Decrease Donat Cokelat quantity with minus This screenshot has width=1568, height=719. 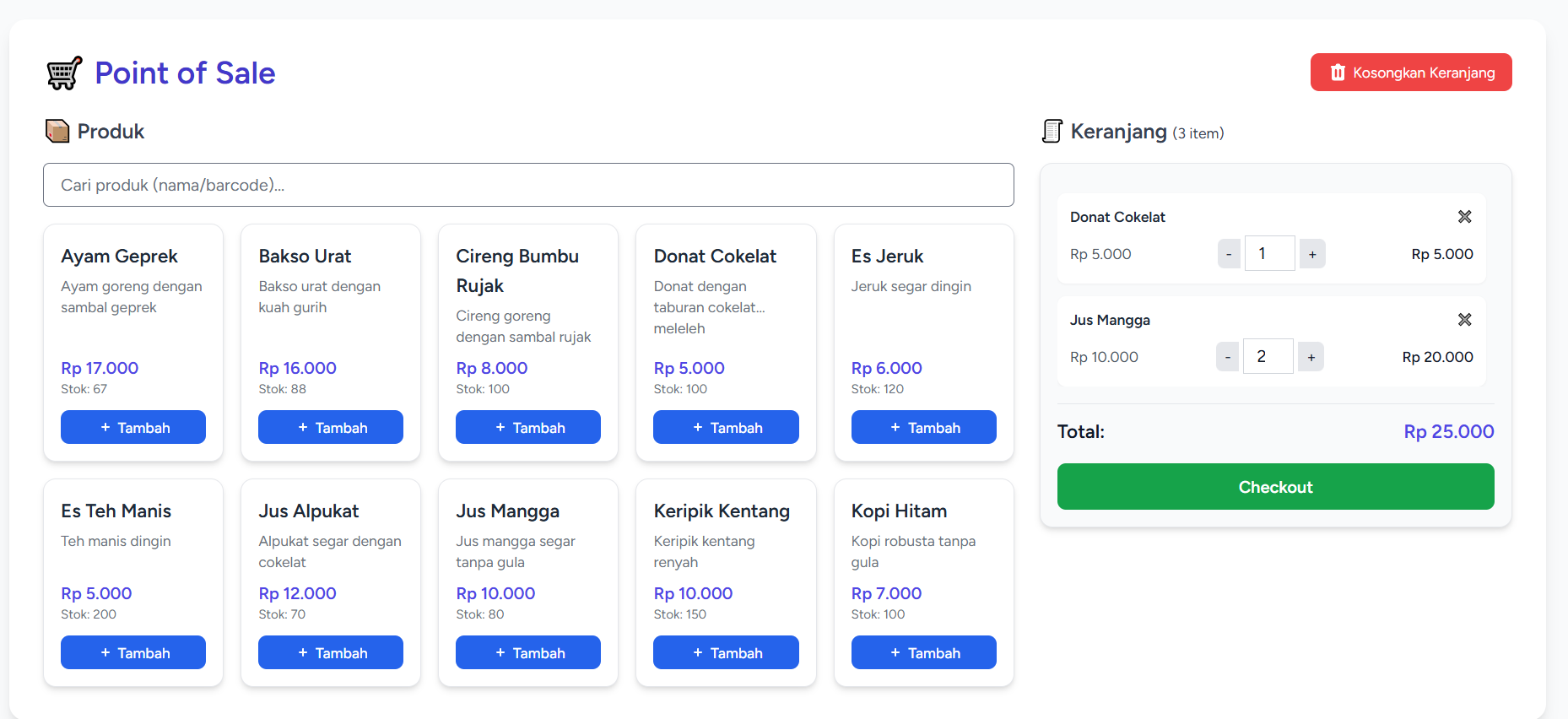[x=1229, y=254]
